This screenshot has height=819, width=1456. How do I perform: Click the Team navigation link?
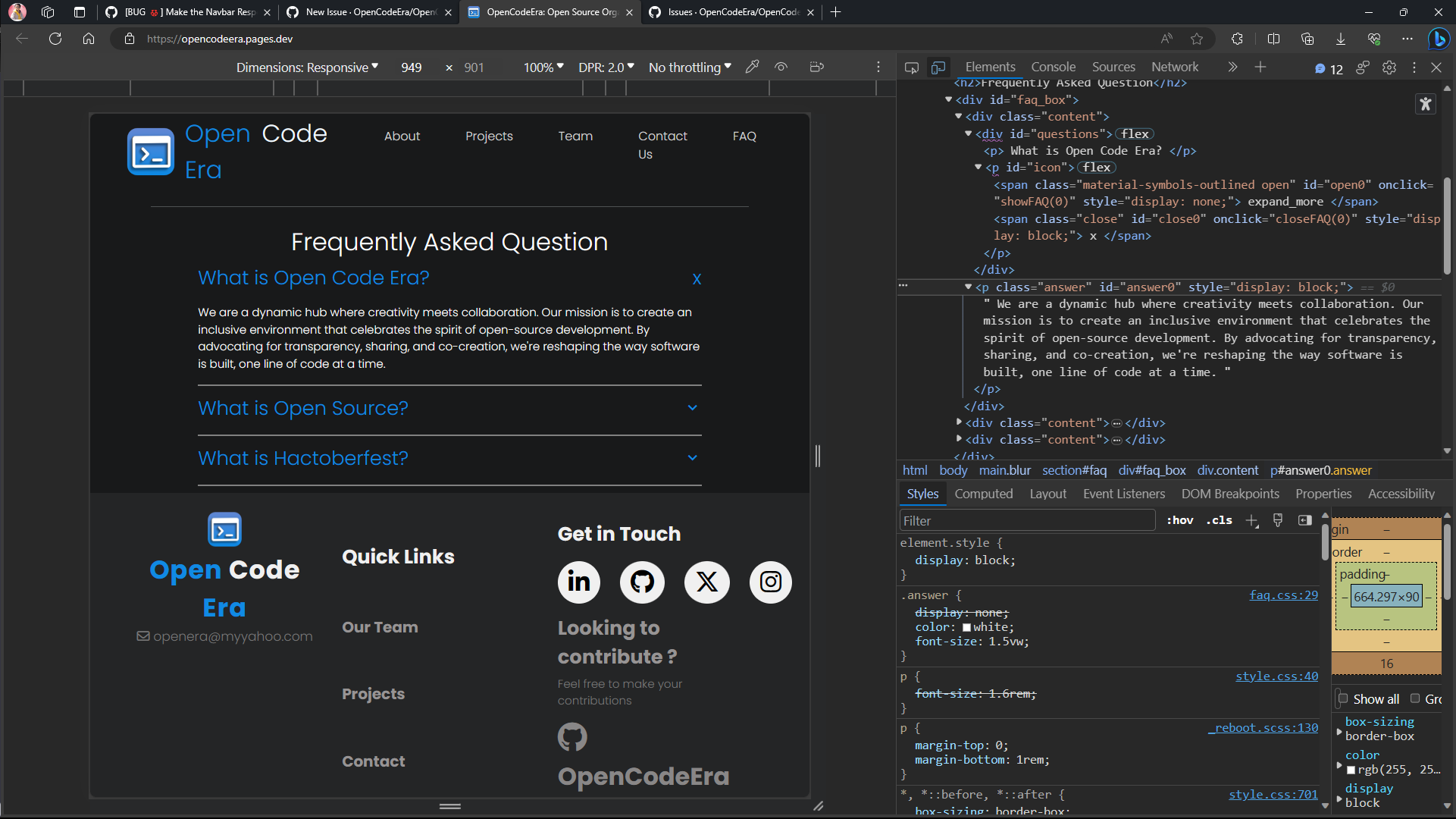click(x=575, y=136)
